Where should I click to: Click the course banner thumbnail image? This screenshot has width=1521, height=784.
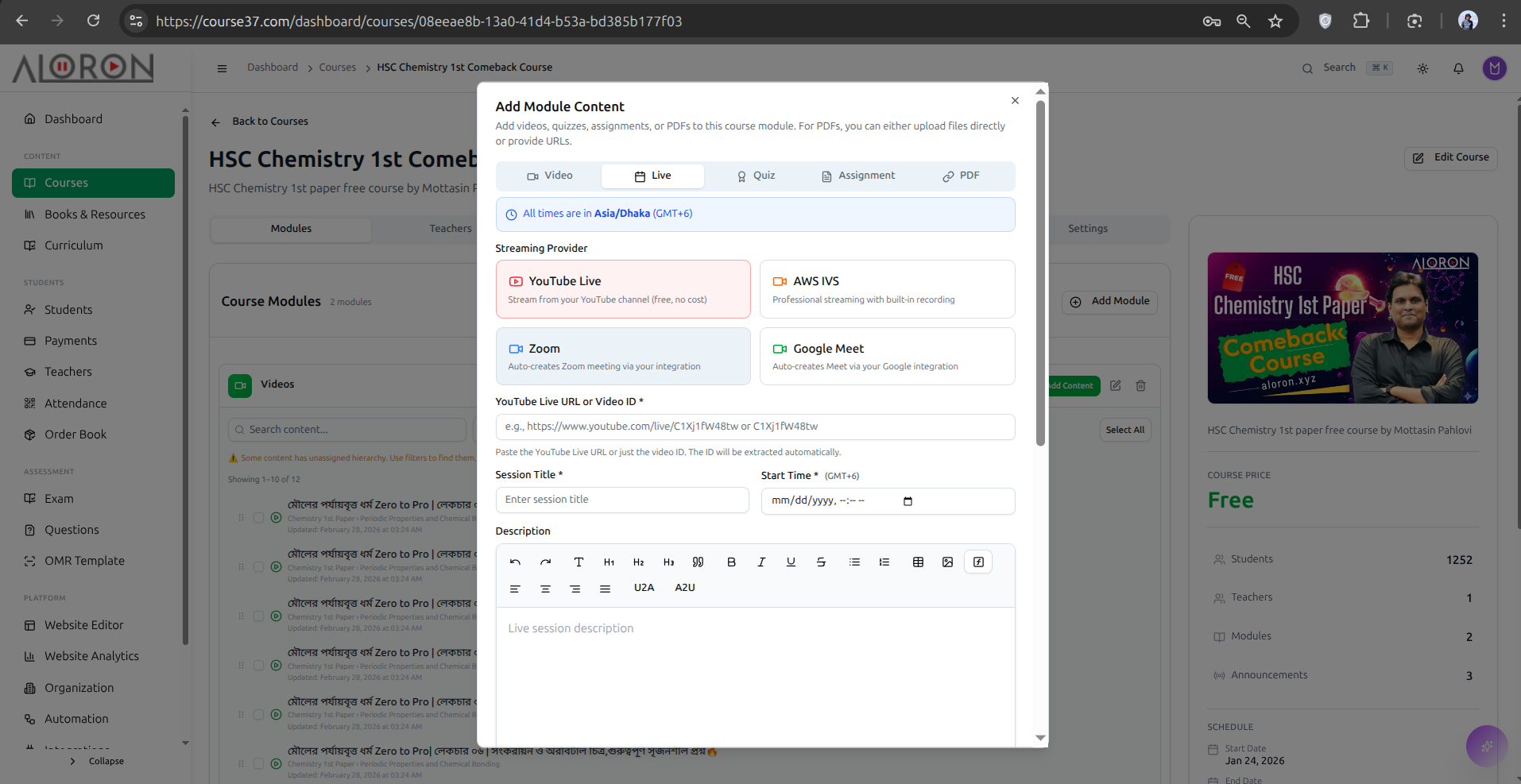[1343, 328]
